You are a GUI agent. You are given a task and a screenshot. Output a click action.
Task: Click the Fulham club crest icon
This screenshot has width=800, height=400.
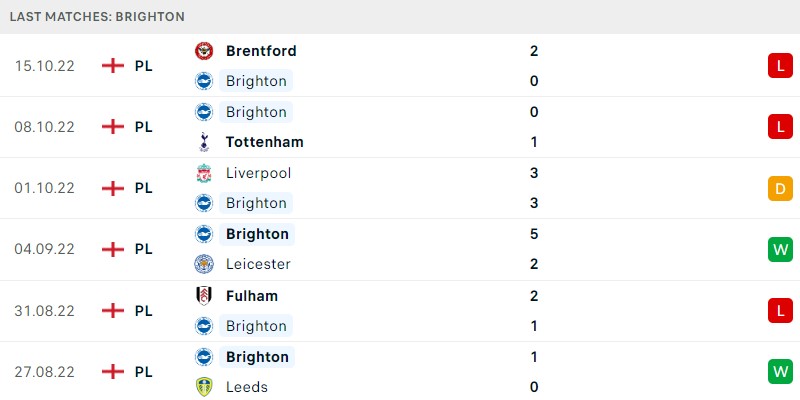[204, 295]
